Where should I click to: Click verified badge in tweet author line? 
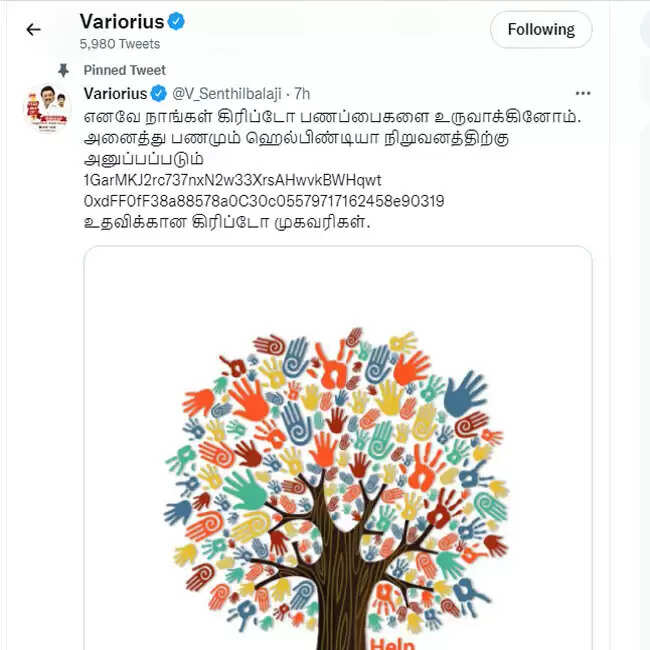click(x=159, y=94)
